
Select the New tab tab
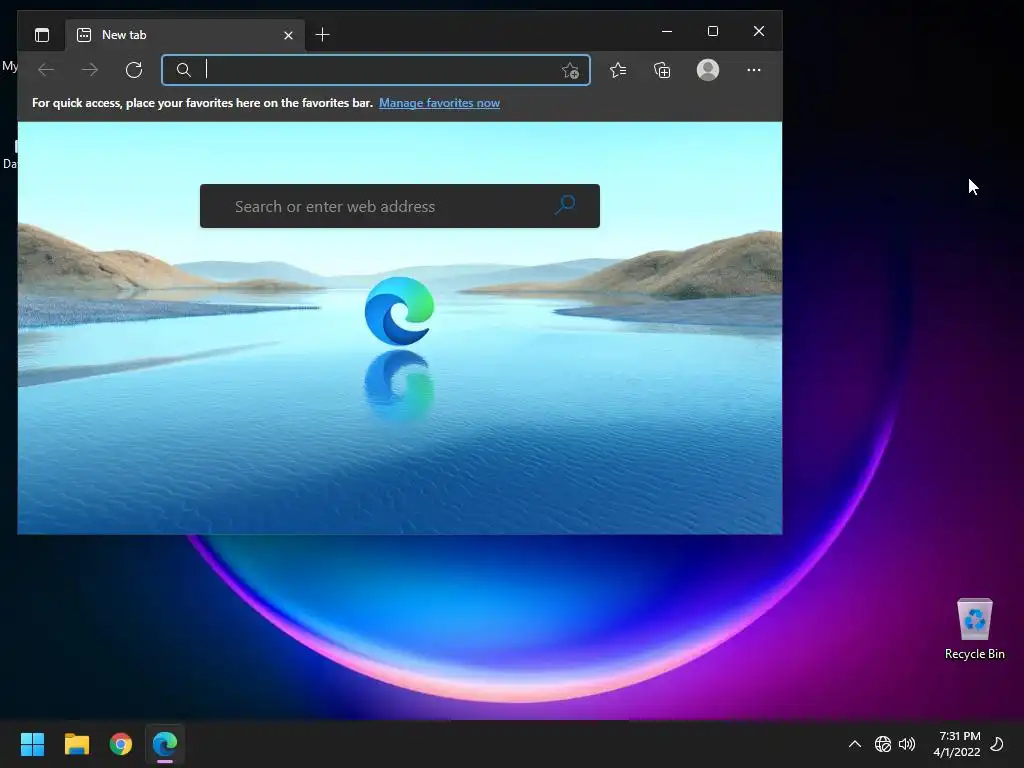click(x=185, y=35)
